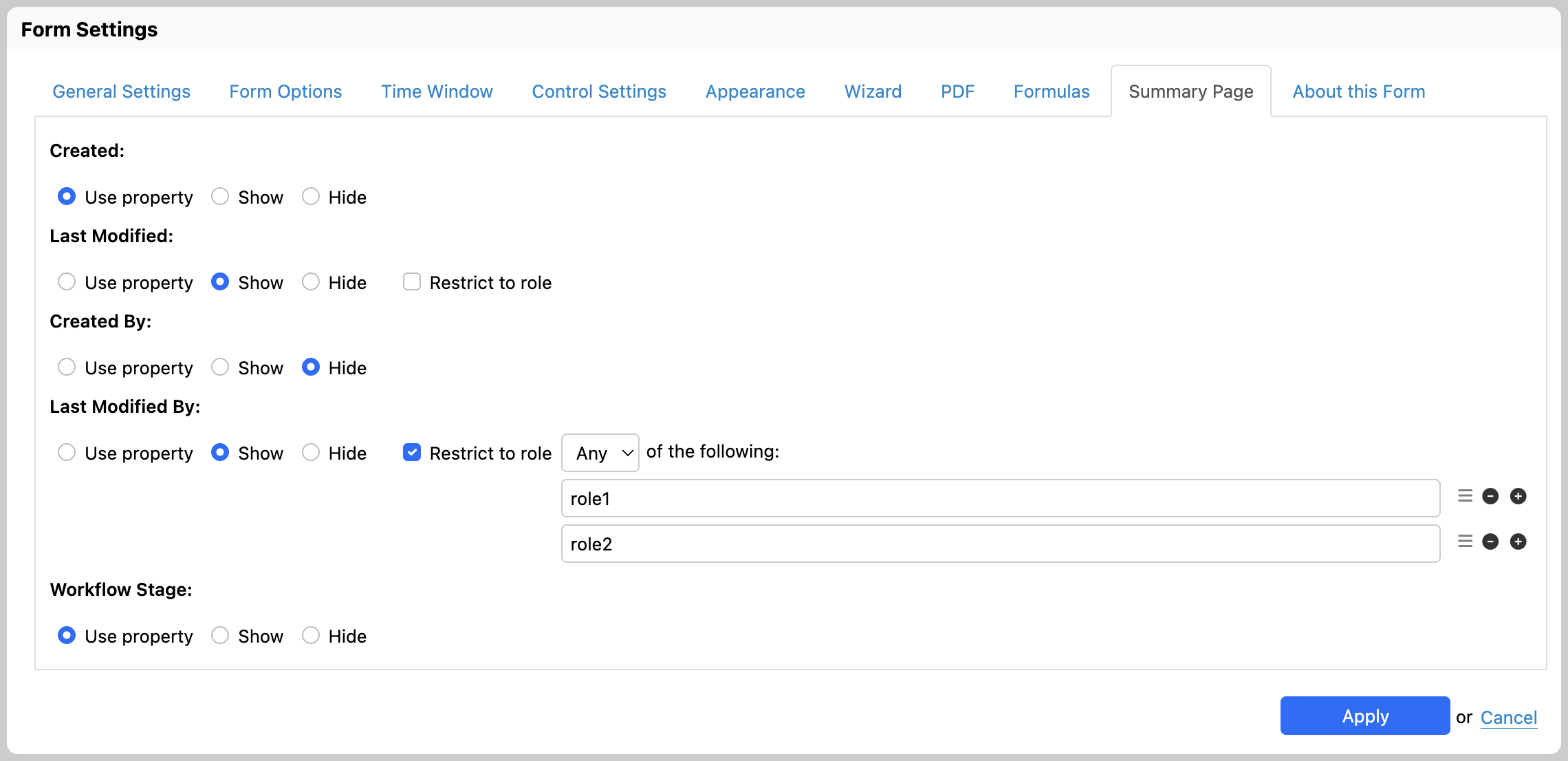Open the Any dropdown for role matching
Image resolution: width=1568 pixels, height=761 pixels.
click(600, 452)
